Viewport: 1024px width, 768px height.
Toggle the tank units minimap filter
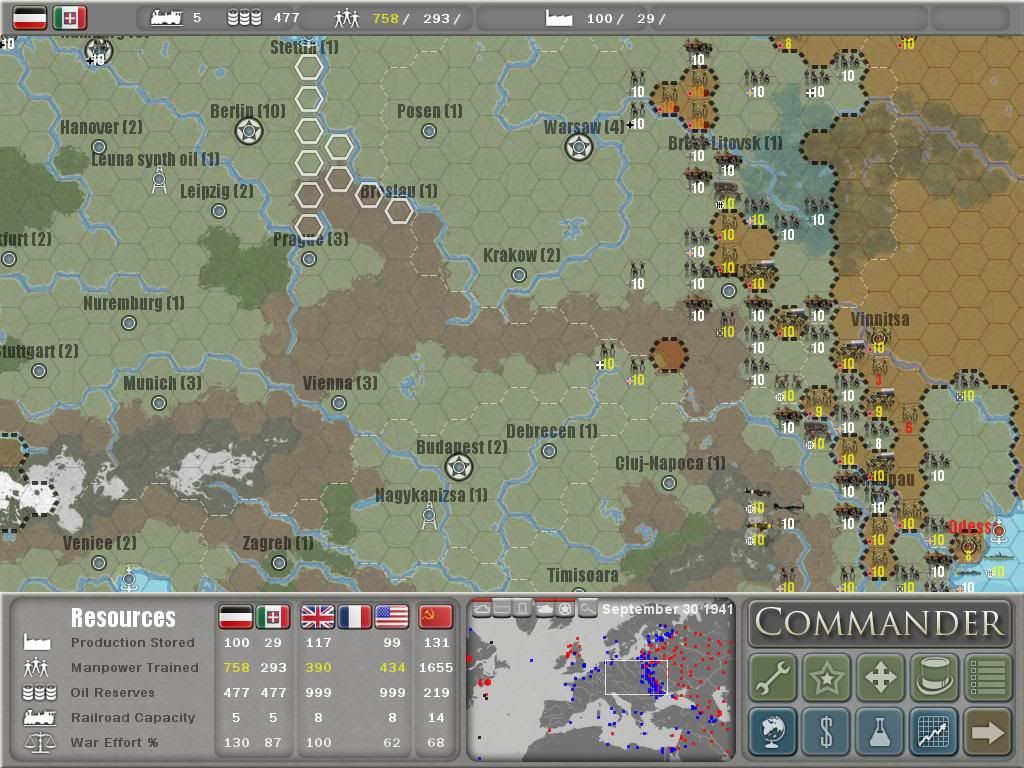(544, 609)
